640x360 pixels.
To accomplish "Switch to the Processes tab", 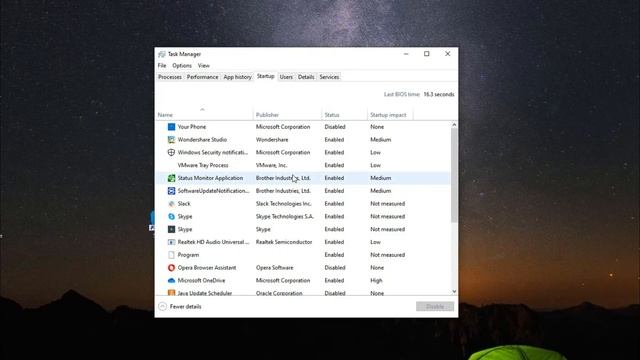I will tap(170, 77).
